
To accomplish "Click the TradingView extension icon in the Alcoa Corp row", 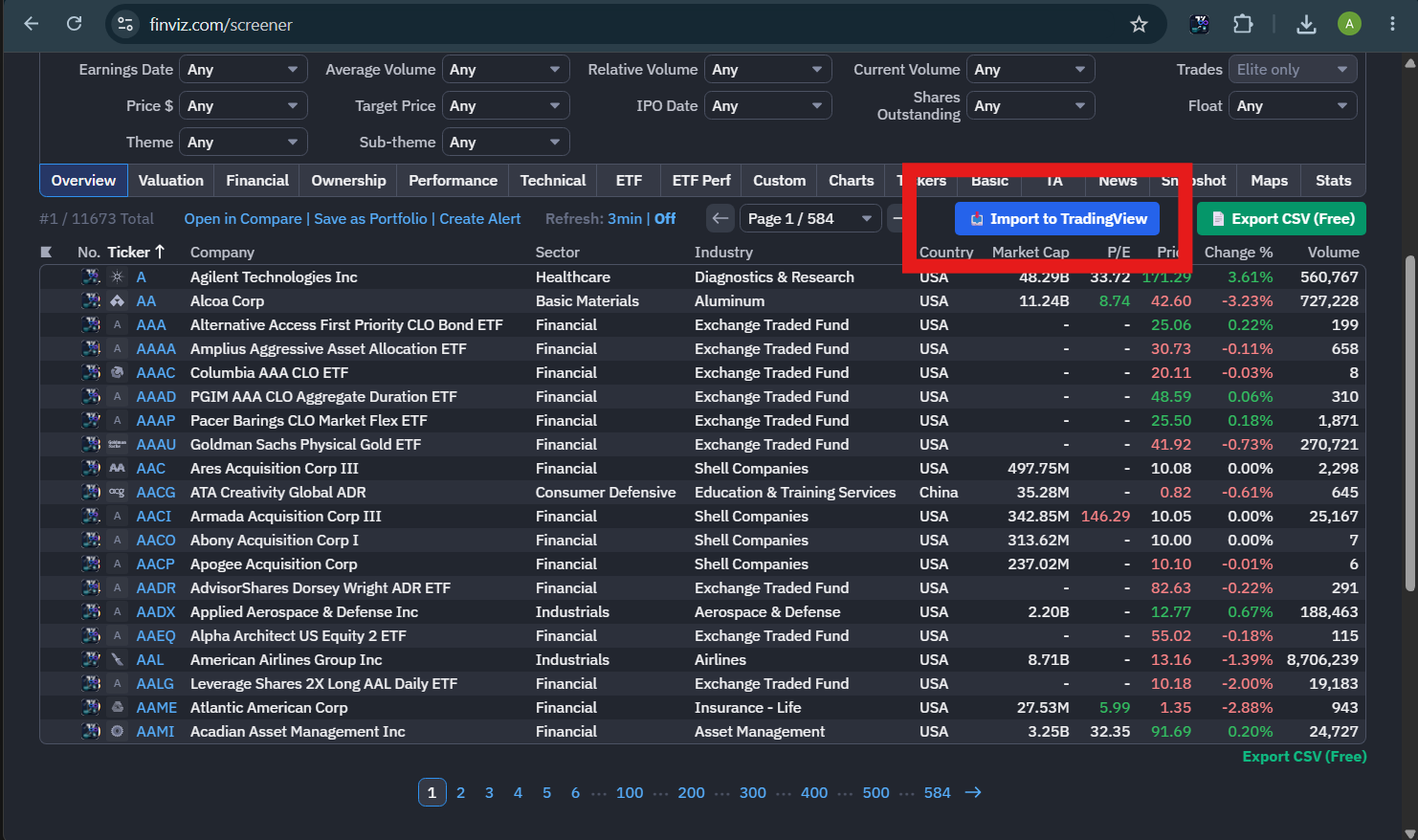I will point(91,300).
